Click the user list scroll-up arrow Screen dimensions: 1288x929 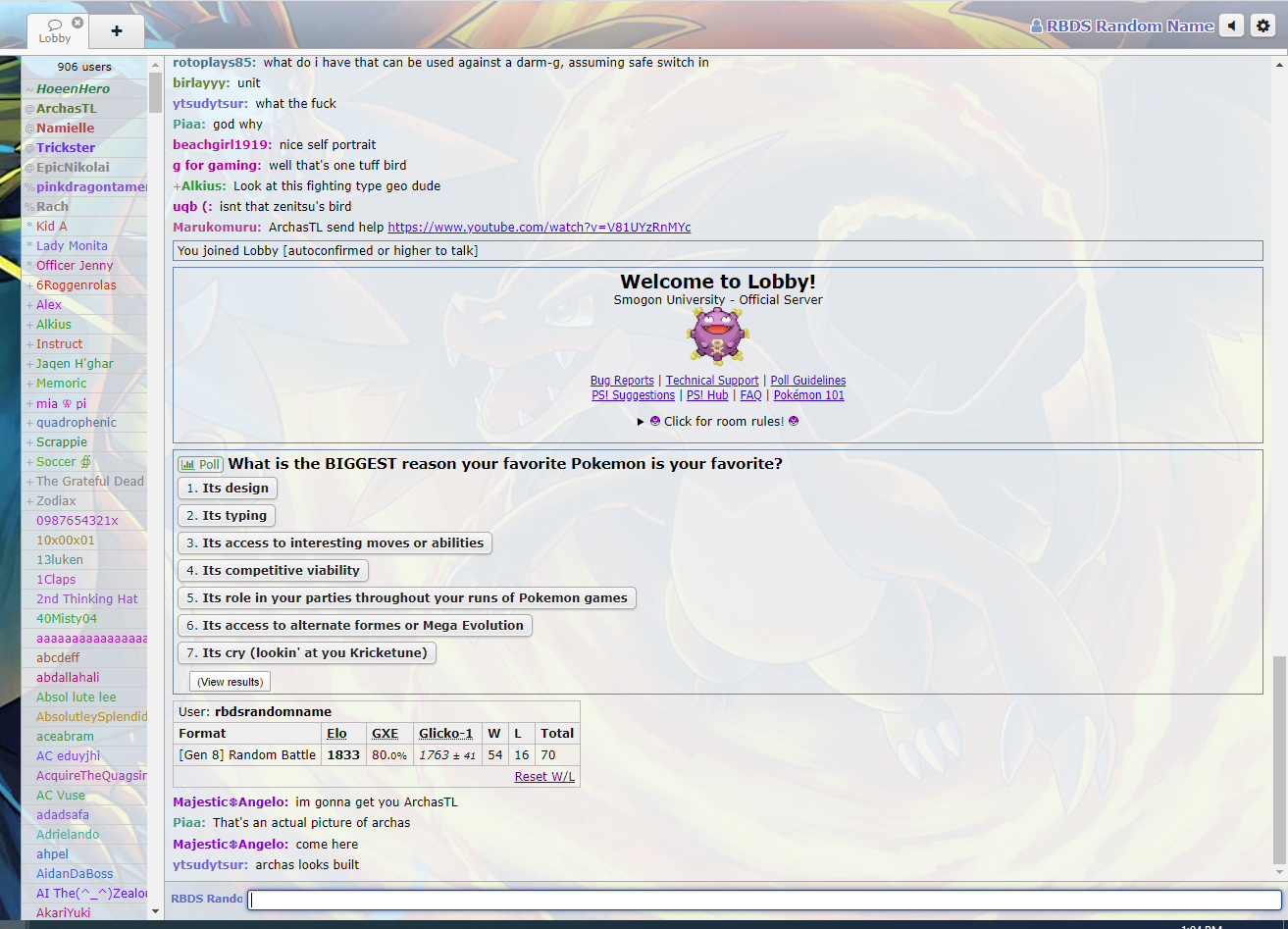(x=155, y=64)
